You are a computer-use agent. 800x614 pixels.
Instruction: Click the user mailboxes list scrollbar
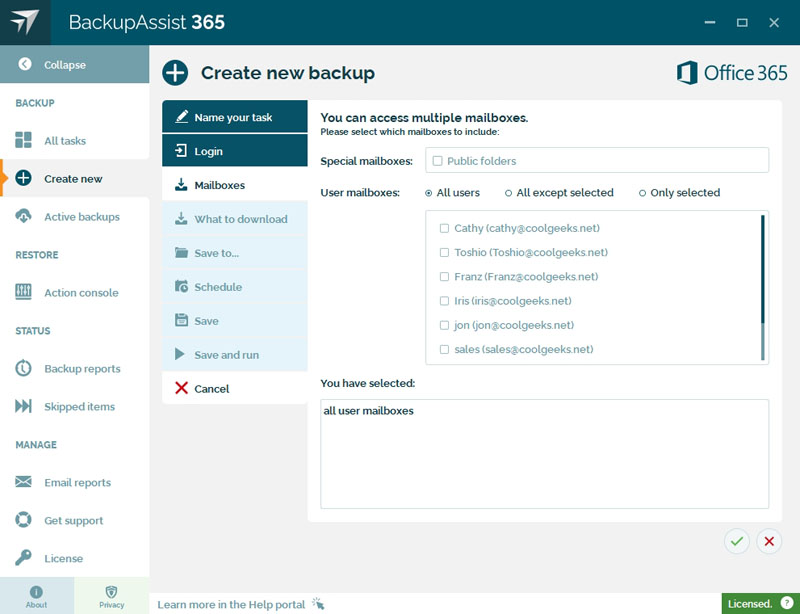click(763, 287)
